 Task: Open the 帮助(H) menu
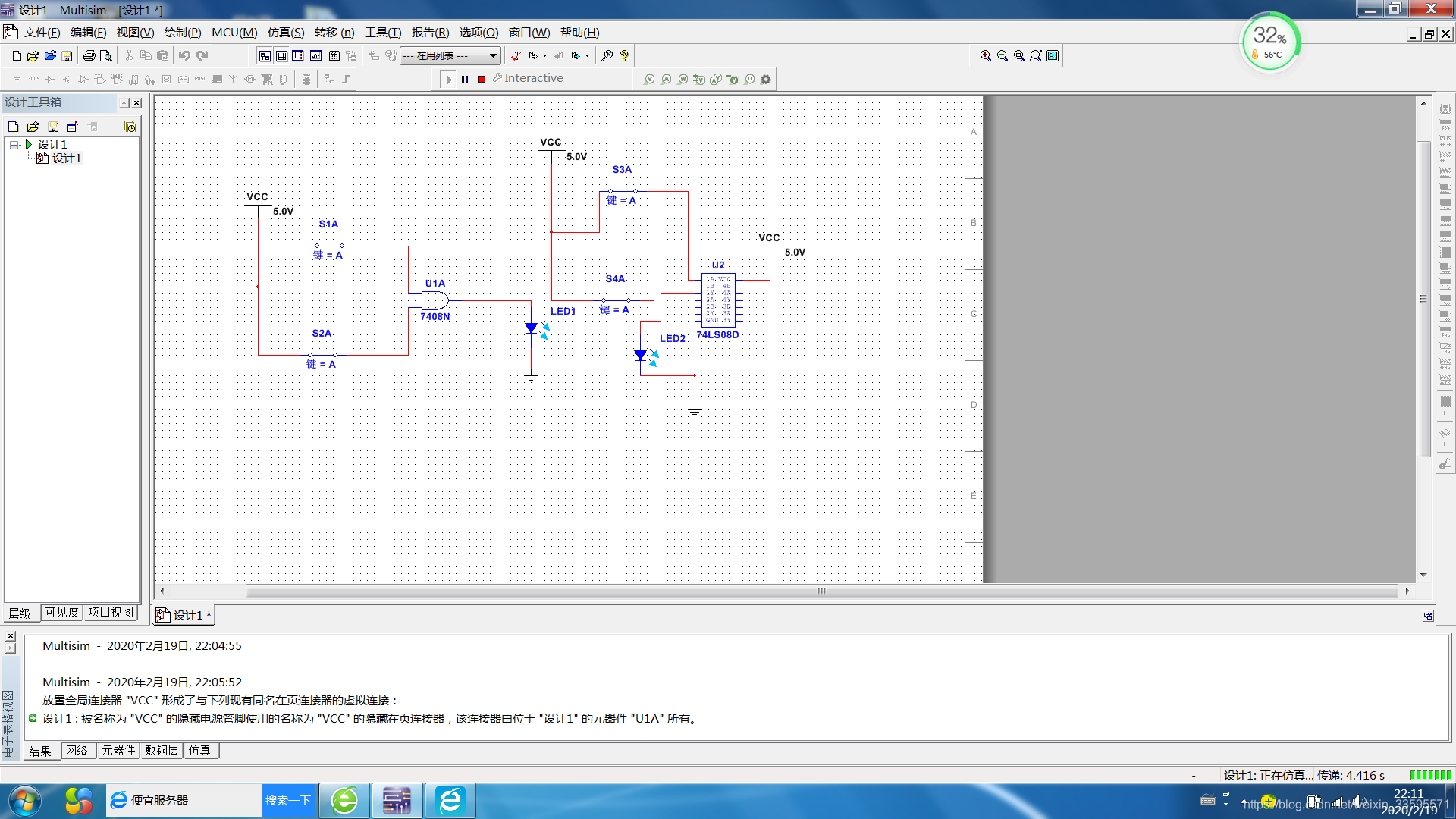click(580, 33)
